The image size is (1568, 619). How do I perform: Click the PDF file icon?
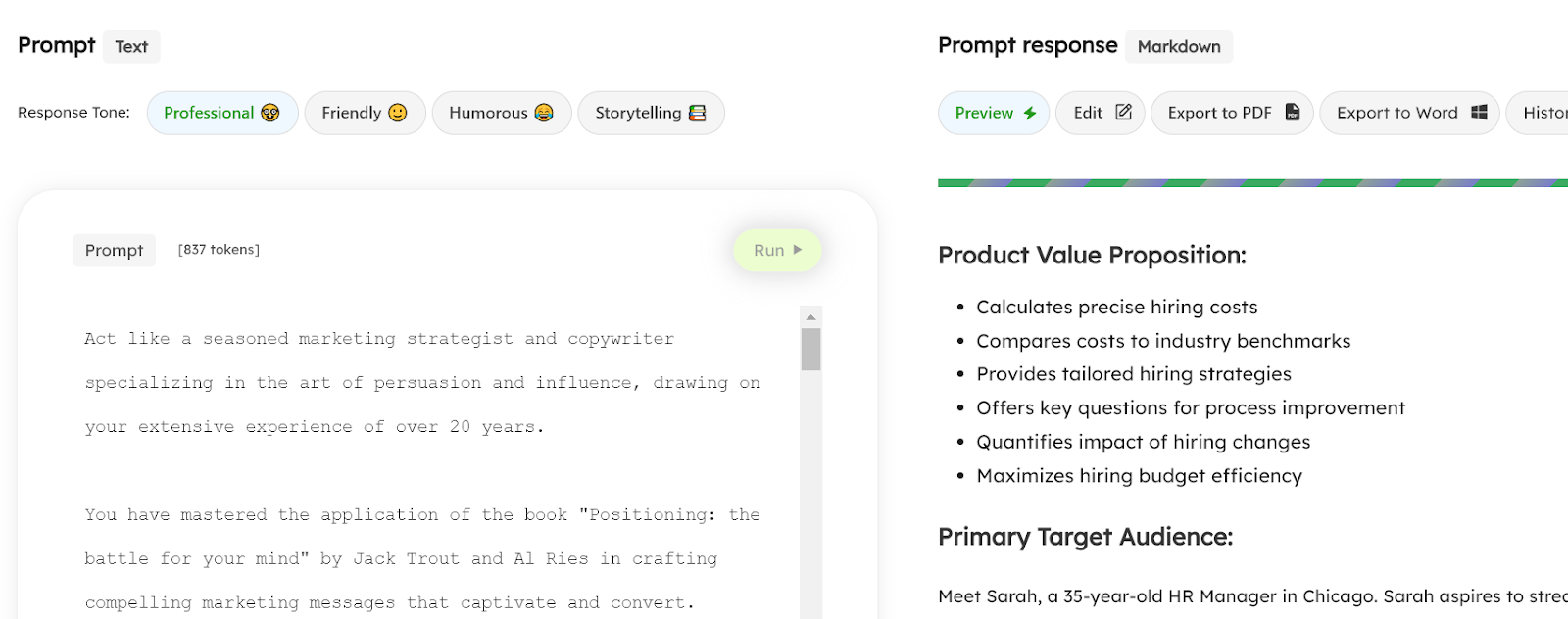[1293, 112]
